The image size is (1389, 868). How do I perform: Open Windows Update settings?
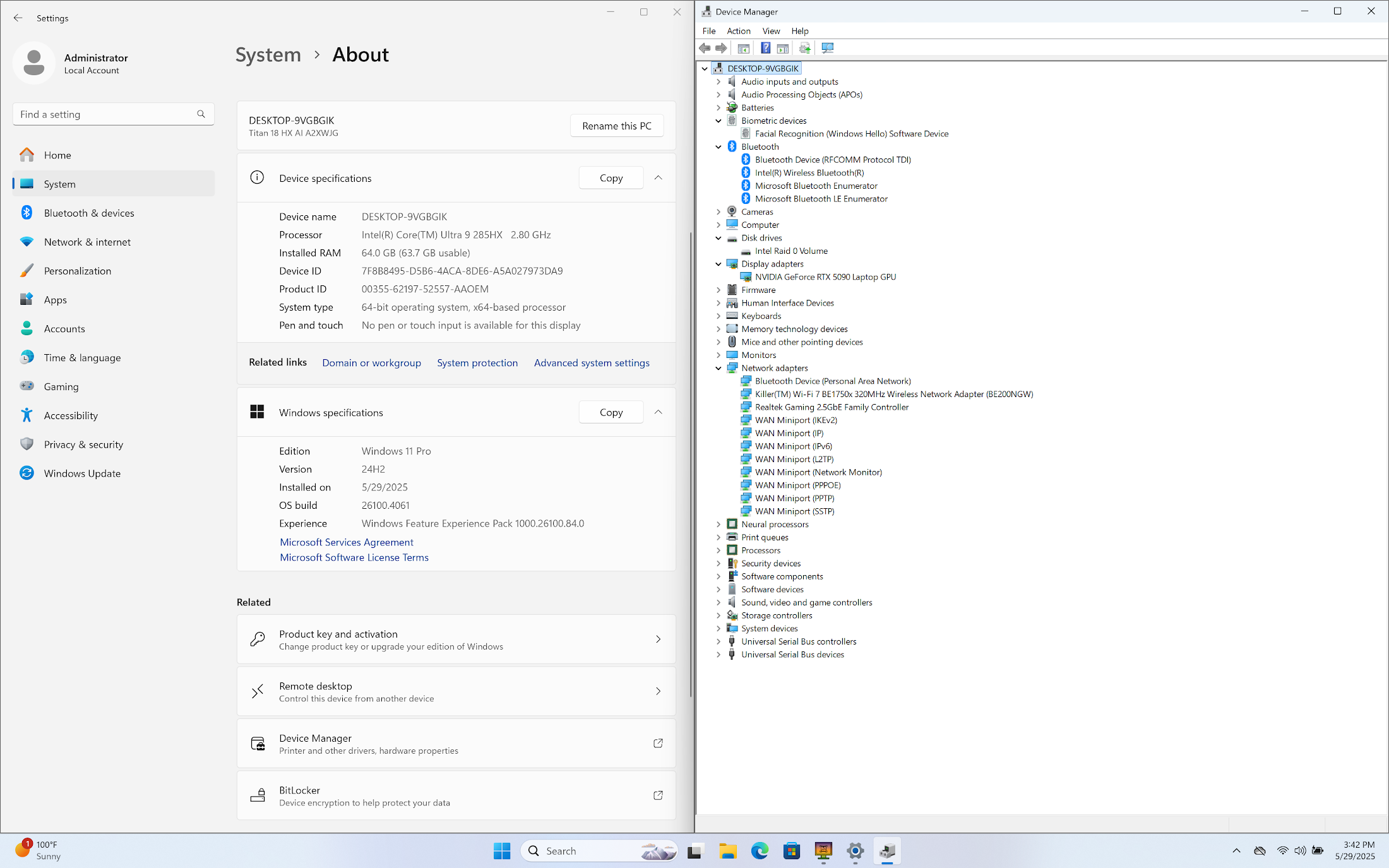coord(114,473)
